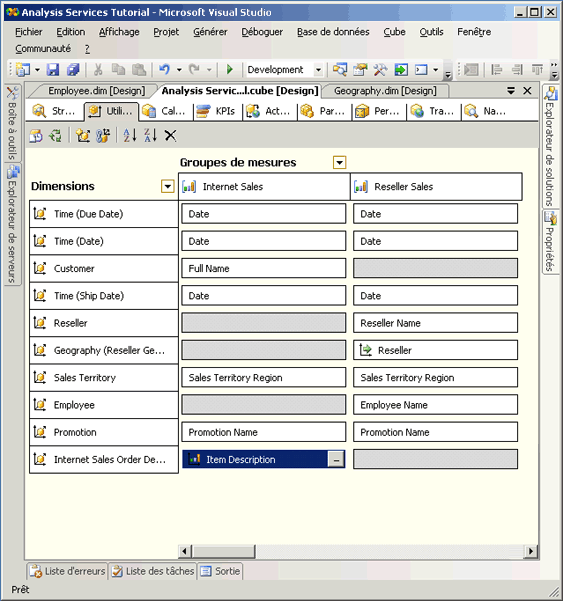This screenshot has width=563, height=601.
Task: Open the Boîte à outils side panel
Action: point(12,123)
